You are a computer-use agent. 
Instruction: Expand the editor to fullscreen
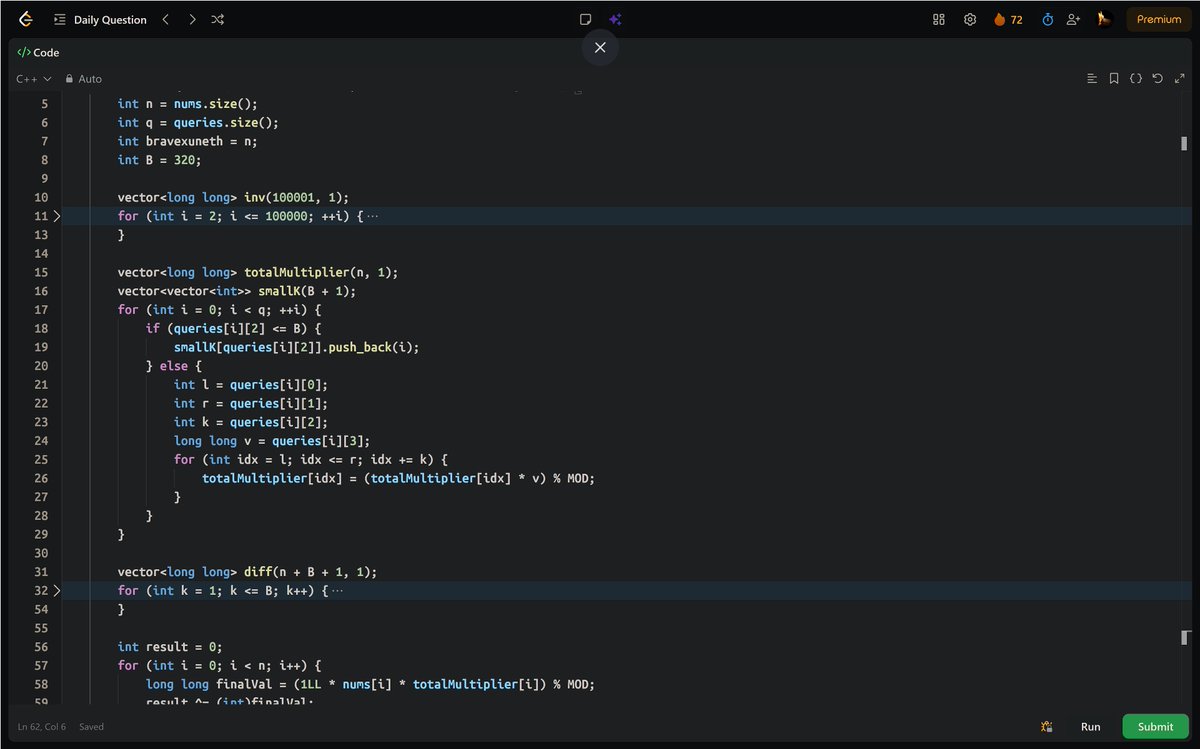1178,79
